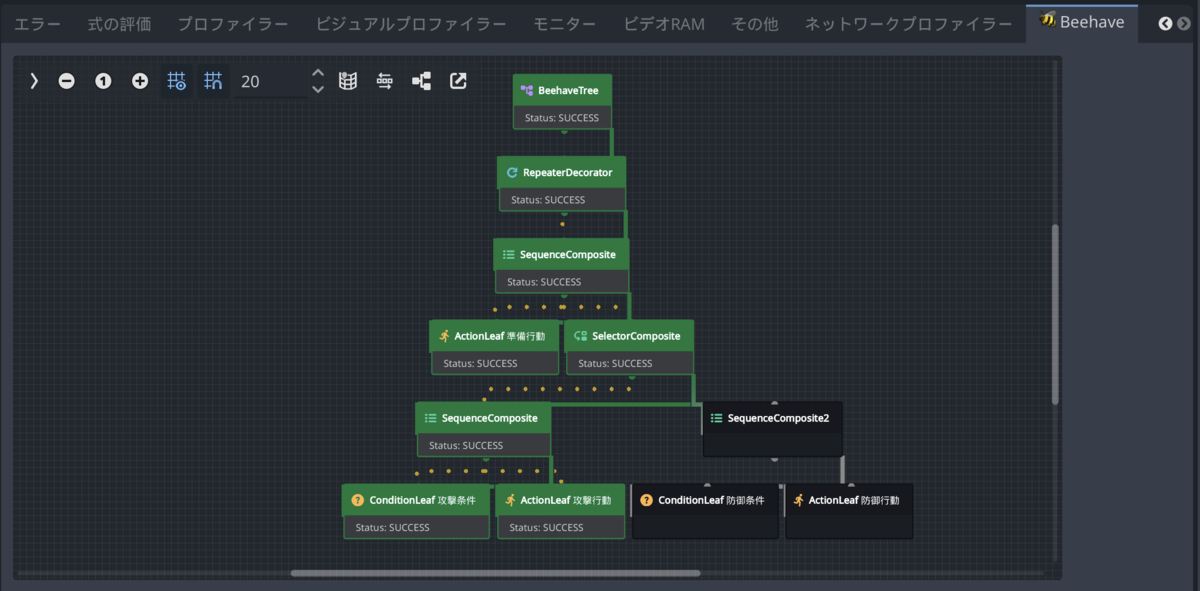Click Status: SUCCESS under RepeaterDecorator
Image resolution: width=1200 pixels, height=591 pixels.
click(x=548, y=200)
